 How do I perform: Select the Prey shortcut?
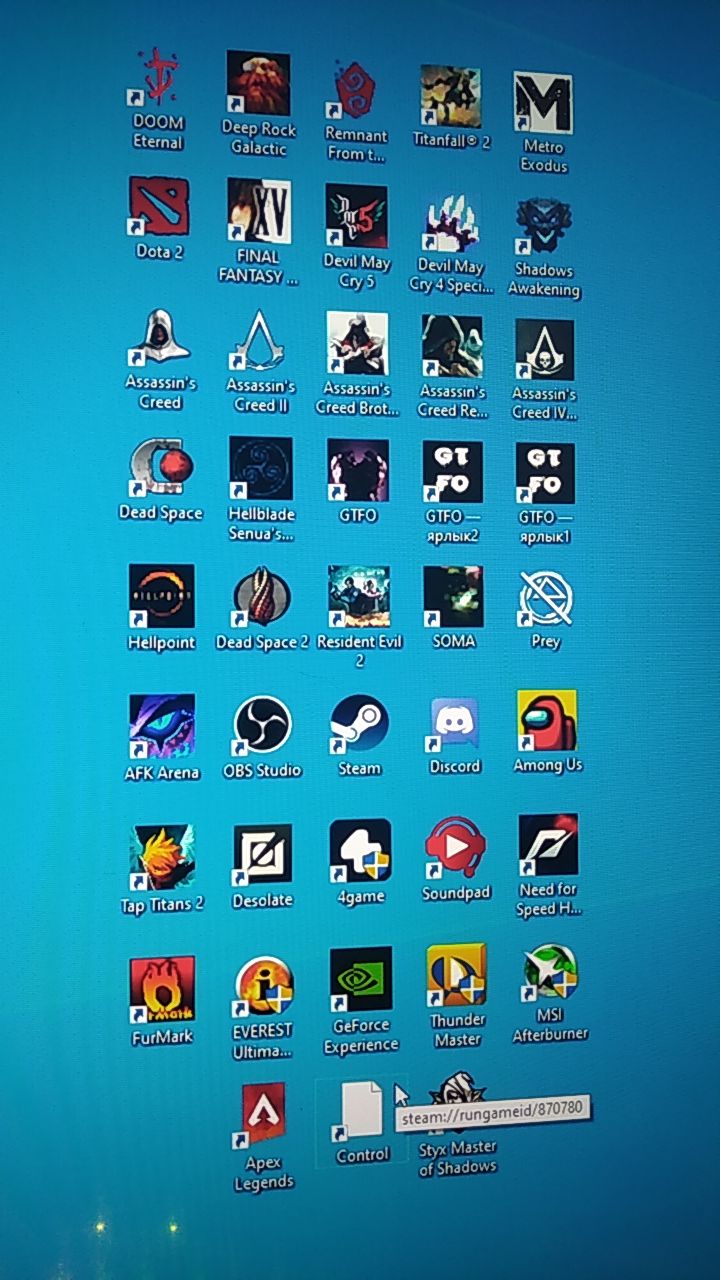pos(546,597)
